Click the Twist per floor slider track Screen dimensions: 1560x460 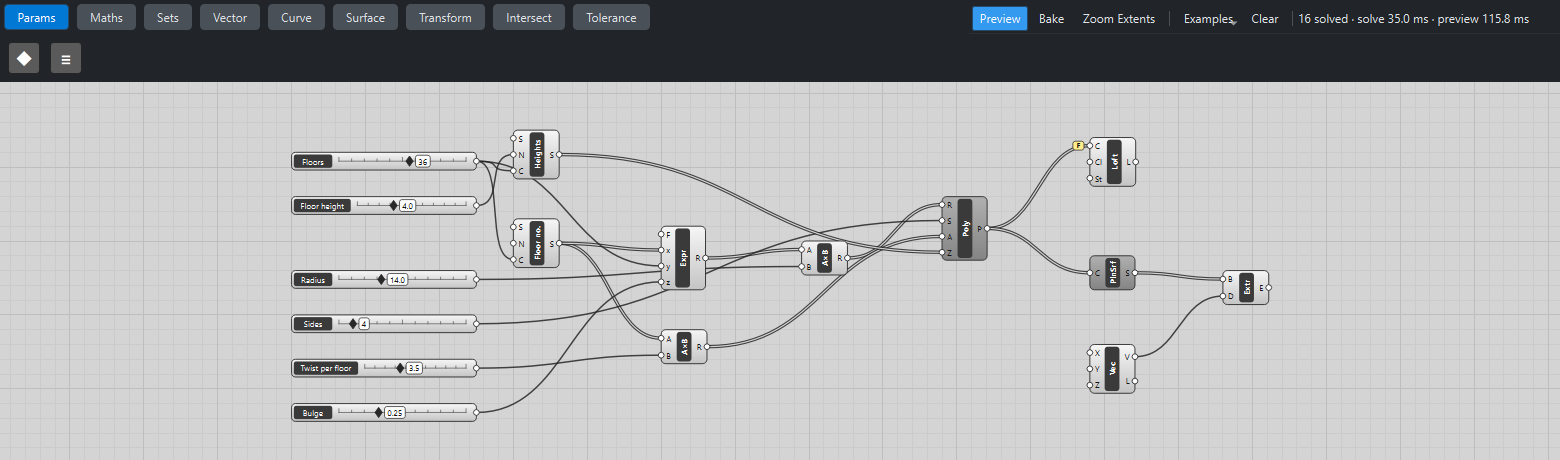[416, 367]
